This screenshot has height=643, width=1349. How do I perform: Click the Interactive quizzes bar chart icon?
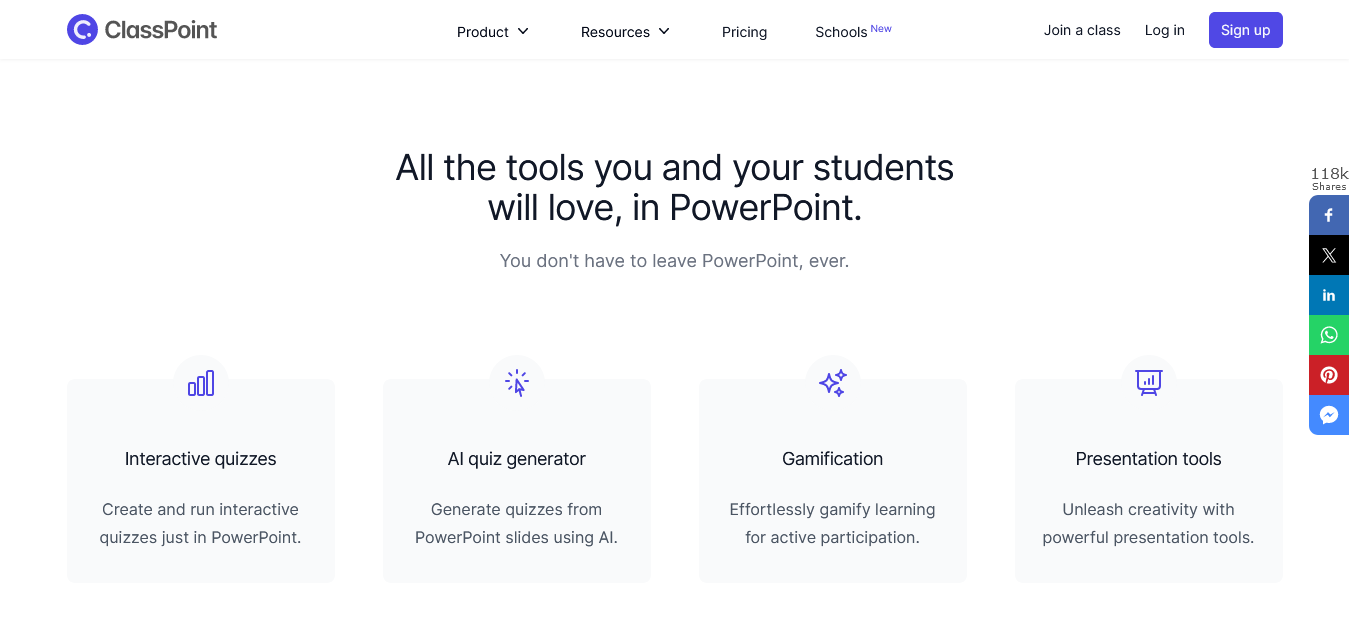(x=201, y=383)
